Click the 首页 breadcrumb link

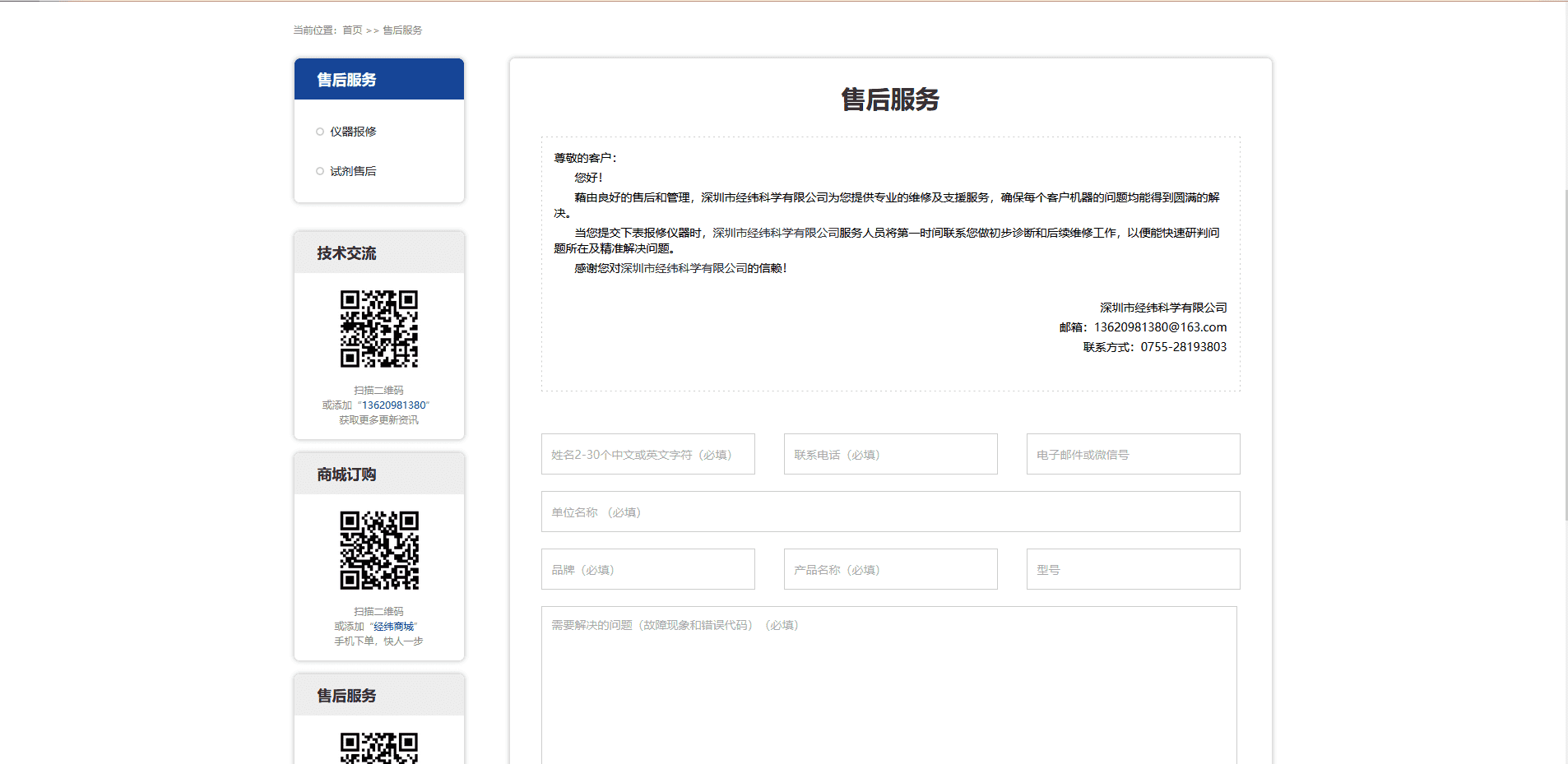tap(352, 30)
